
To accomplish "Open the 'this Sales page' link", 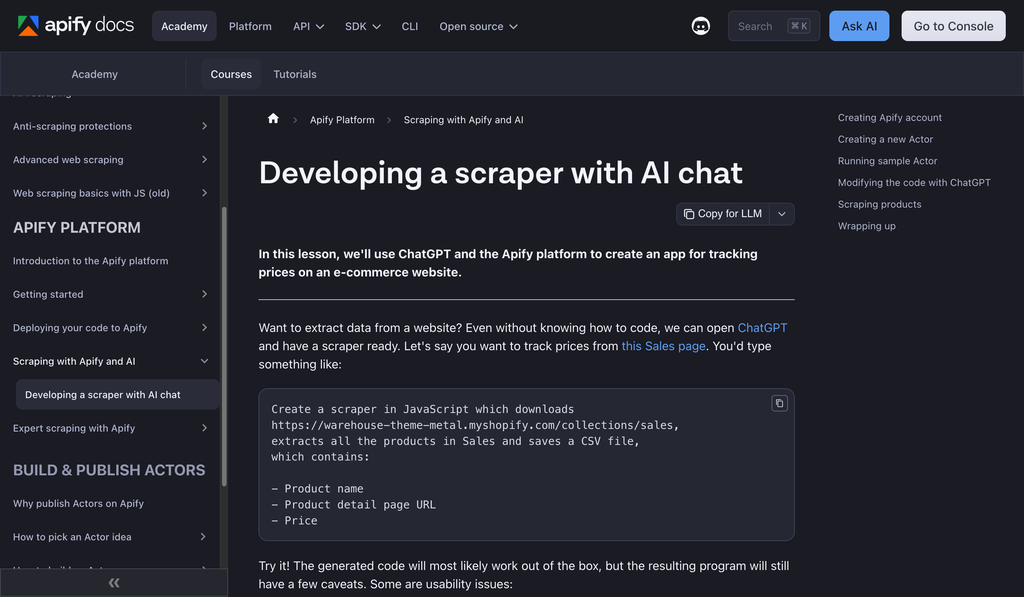I will pos(663,346).
